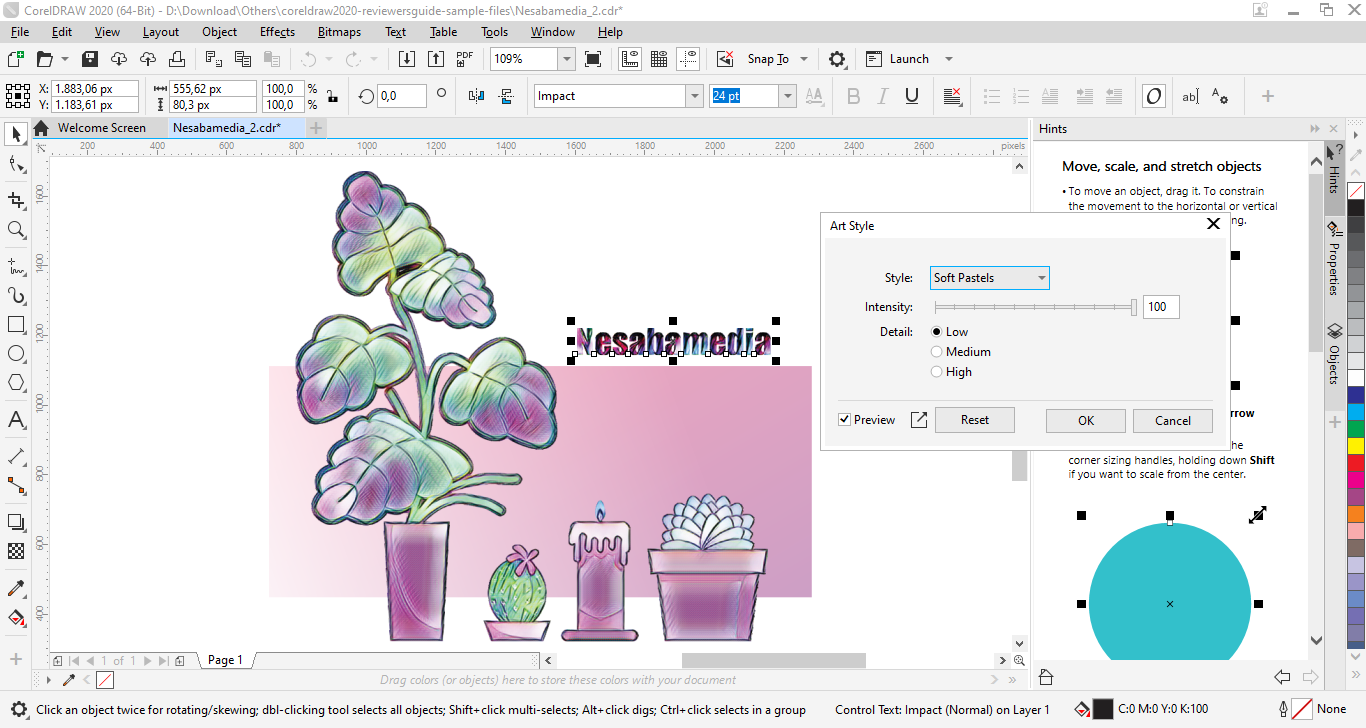Click OK in the Art Style dialog
Viewport: 1366px width, 728px height.
(x=1086, y=421)
